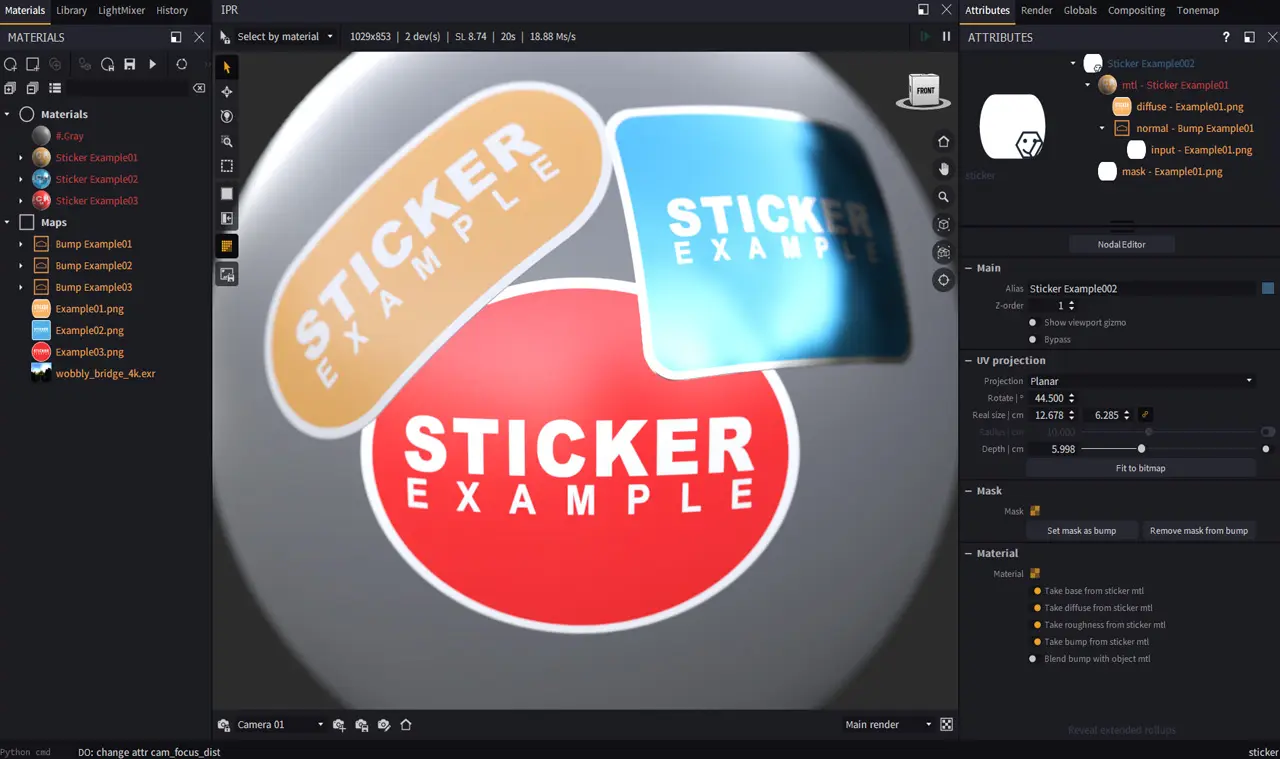Open the region zoom tool in the left viewport toolbar
Image resolution: width=1280 pixels, height=759 pixels.
[226, 142]
